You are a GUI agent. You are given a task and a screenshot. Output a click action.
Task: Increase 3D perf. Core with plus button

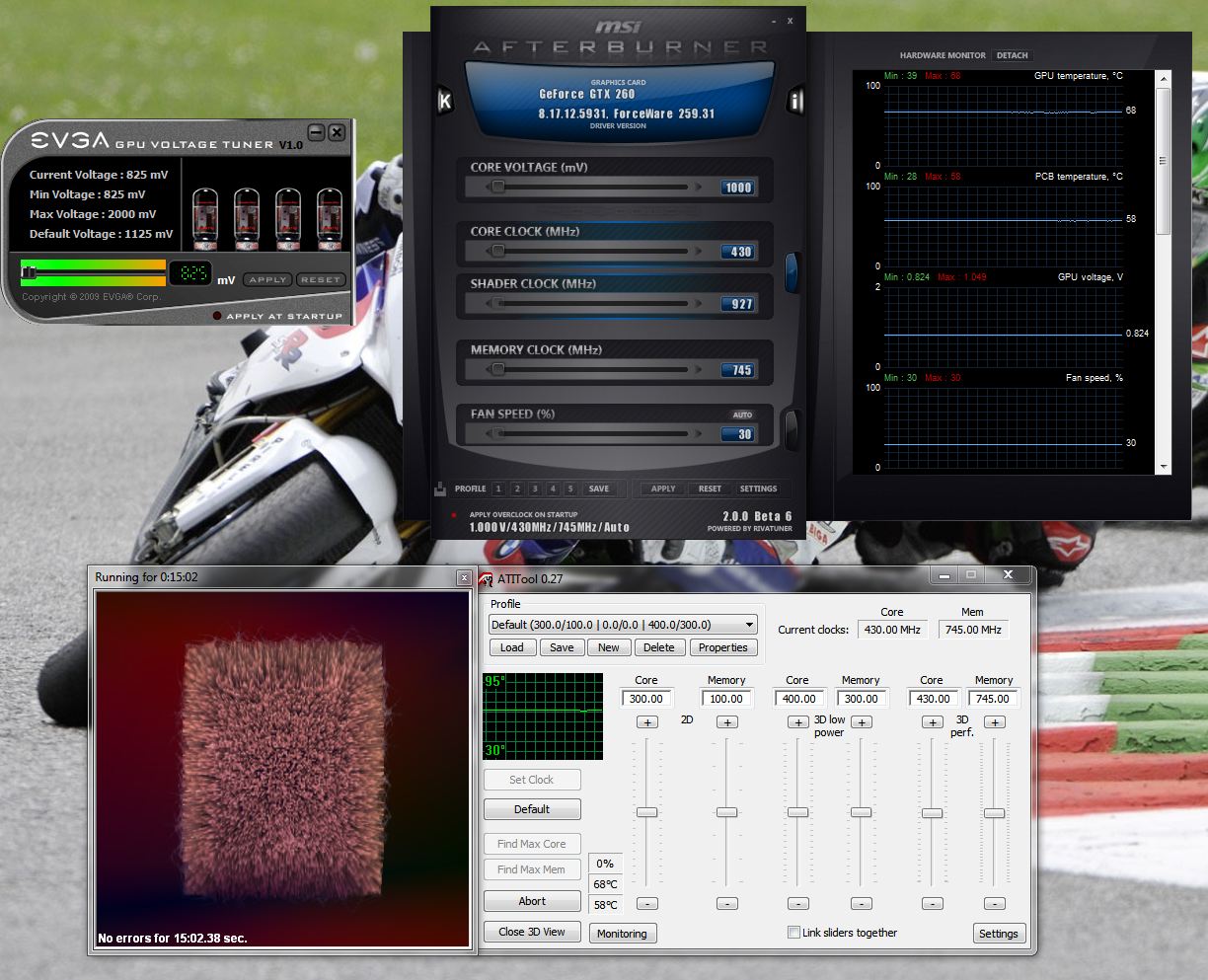(x=933, y=722)
